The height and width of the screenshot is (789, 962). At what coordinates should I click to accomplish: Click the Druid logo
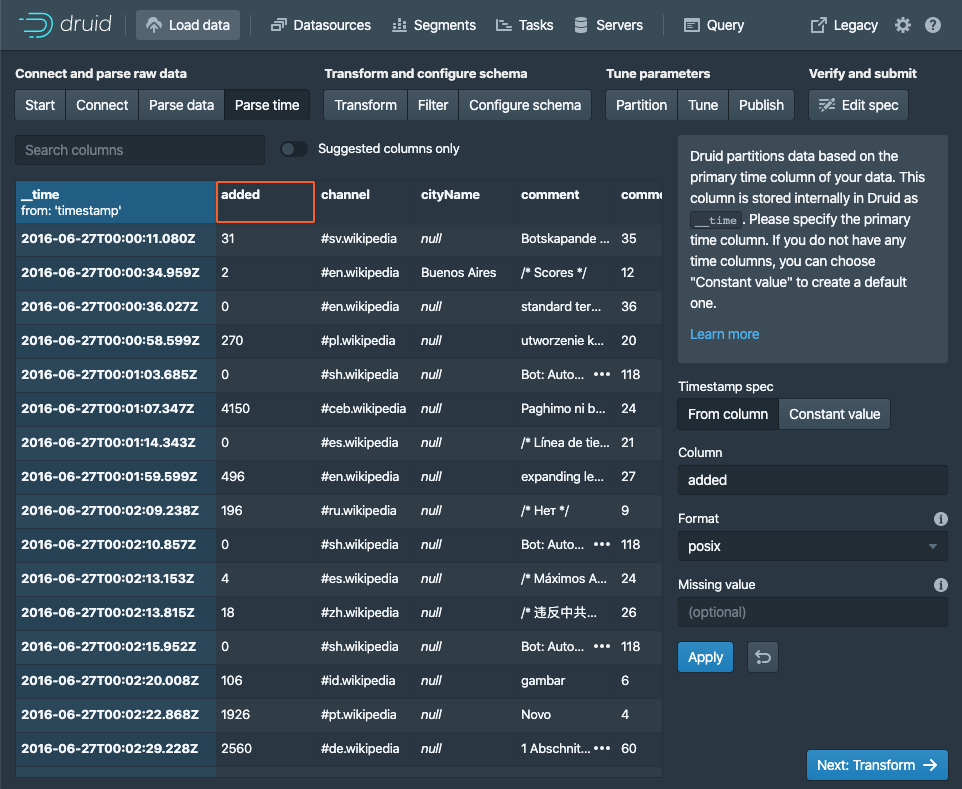pyautogui.click(x=65, y=25)
